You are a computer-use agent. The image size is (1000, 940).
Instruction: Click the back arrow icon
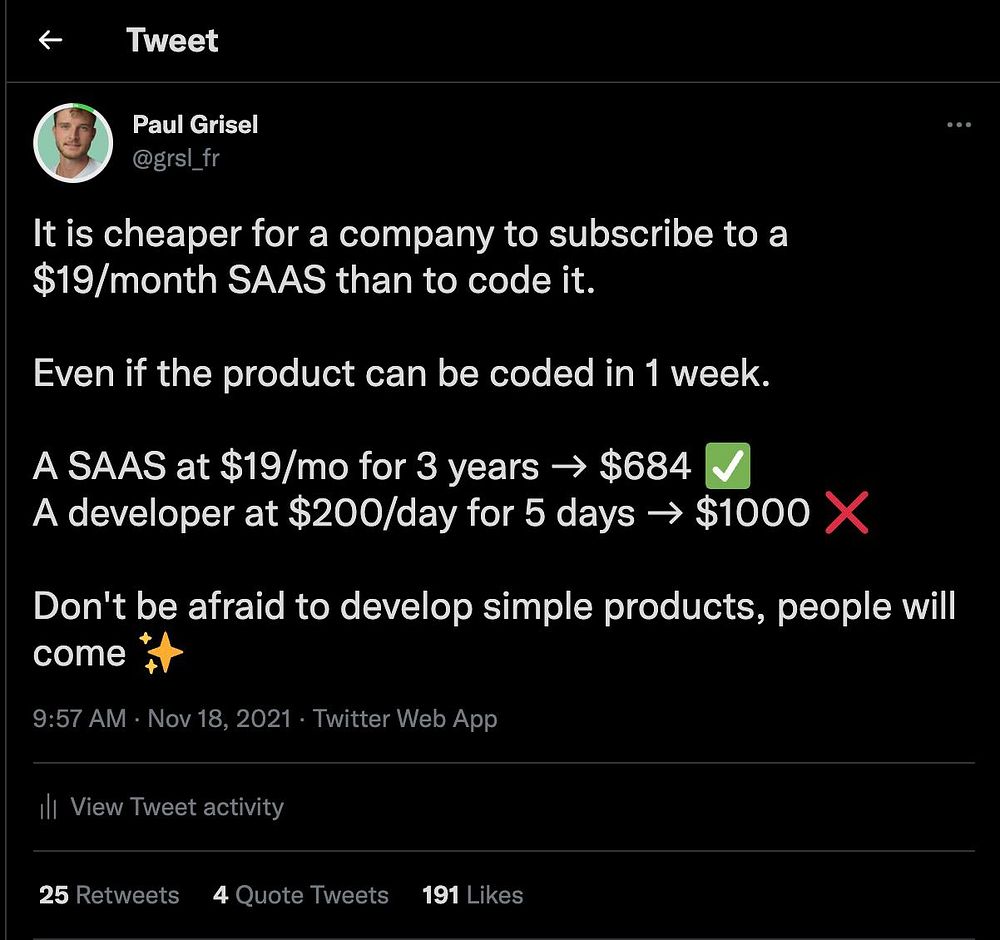coord(50,40)
